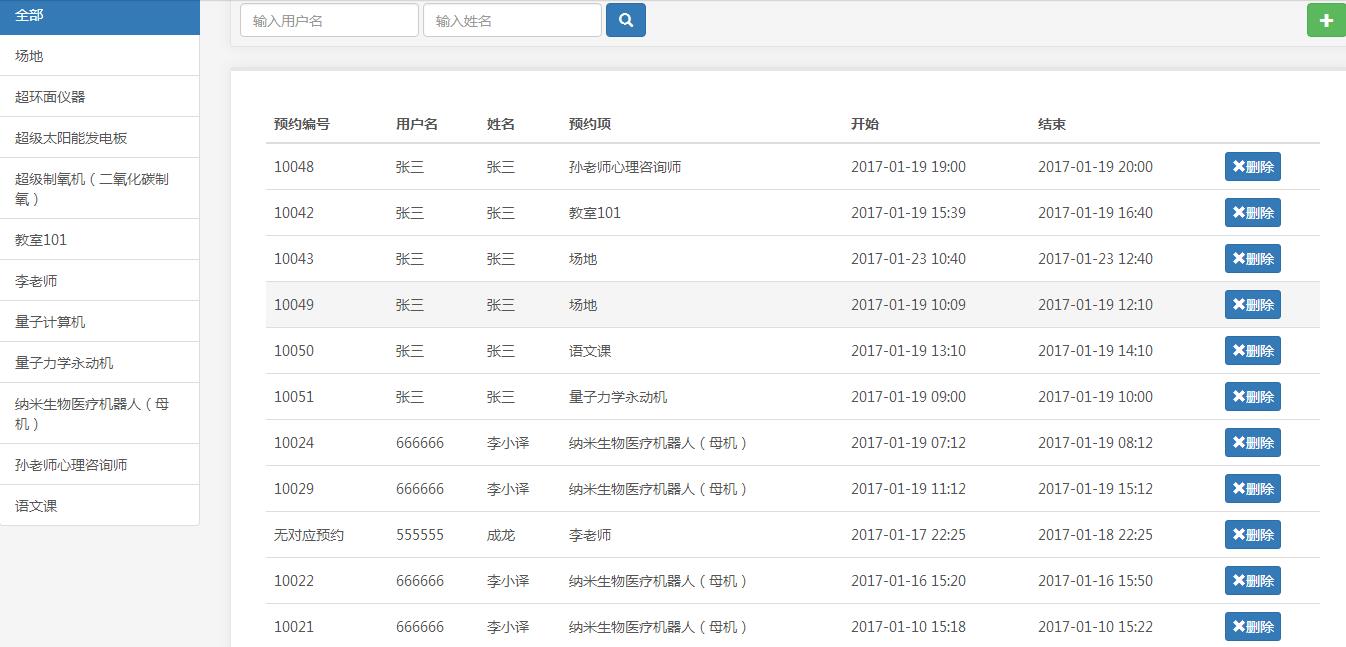The height and width of the screenshot is (647, 1346).
Task: Click the end time 2017-01-10 15:22
Action: pos(1095,627)
